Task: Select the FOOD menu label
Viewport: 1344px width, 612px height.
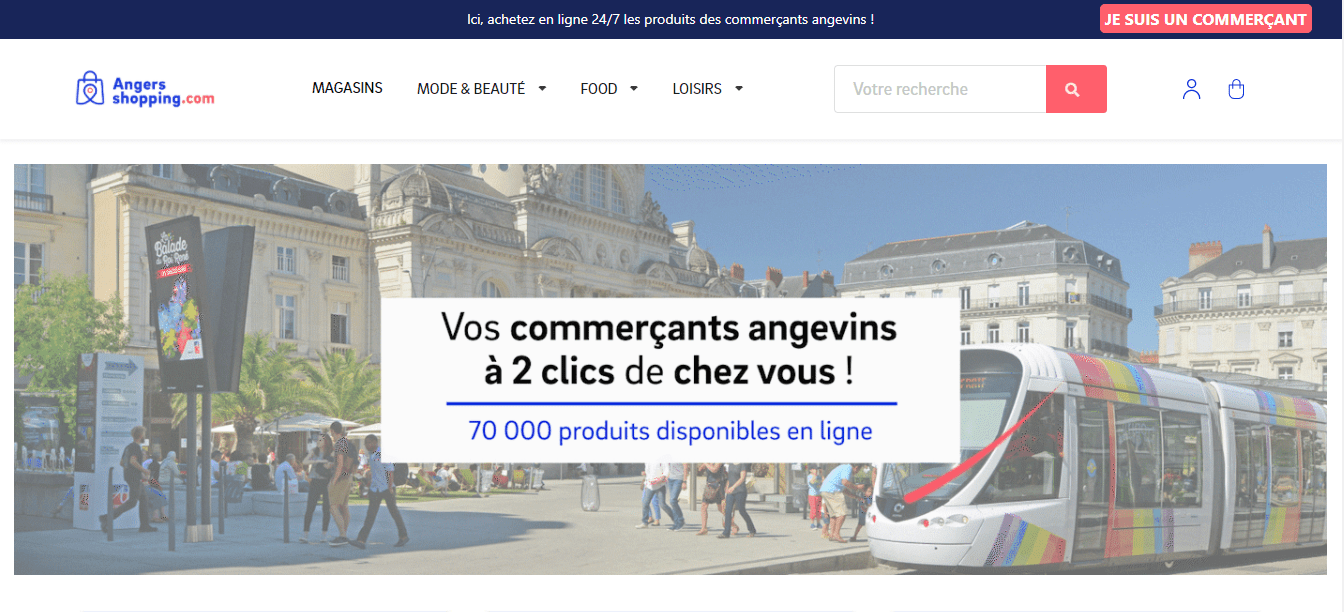Action: coord(598,89)
